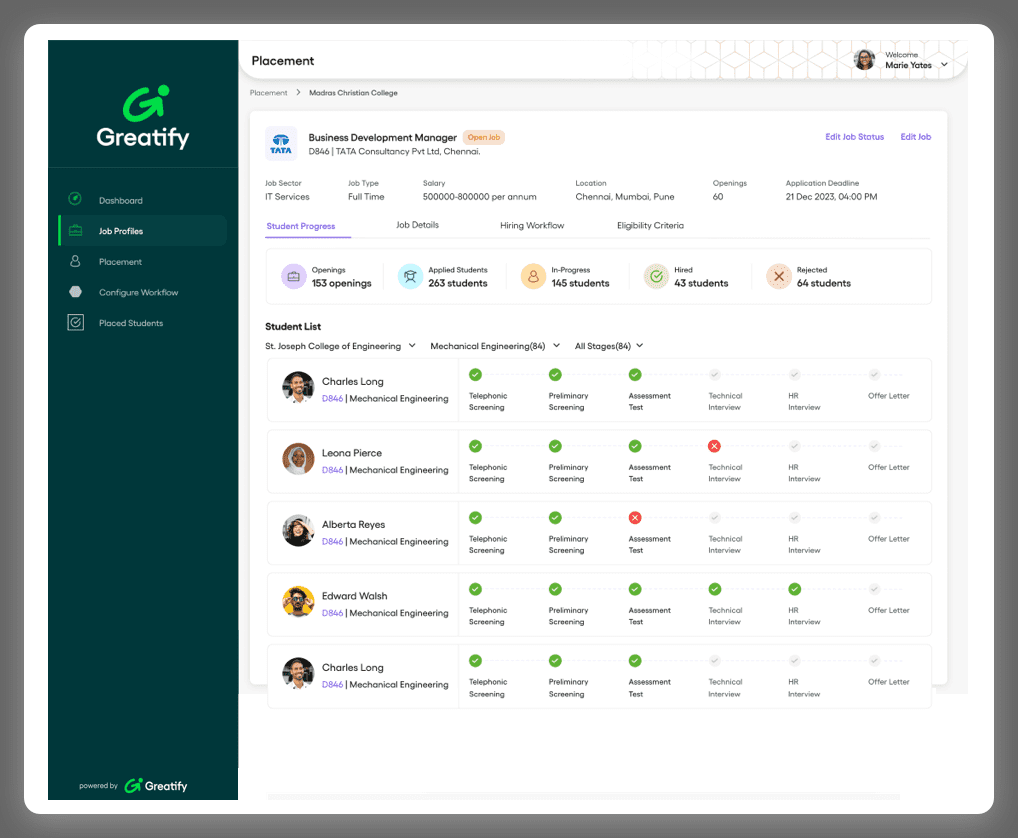Click the Edit Job link
The width and height of the screenshot is (1018, 838).
(x=915, y=137)
